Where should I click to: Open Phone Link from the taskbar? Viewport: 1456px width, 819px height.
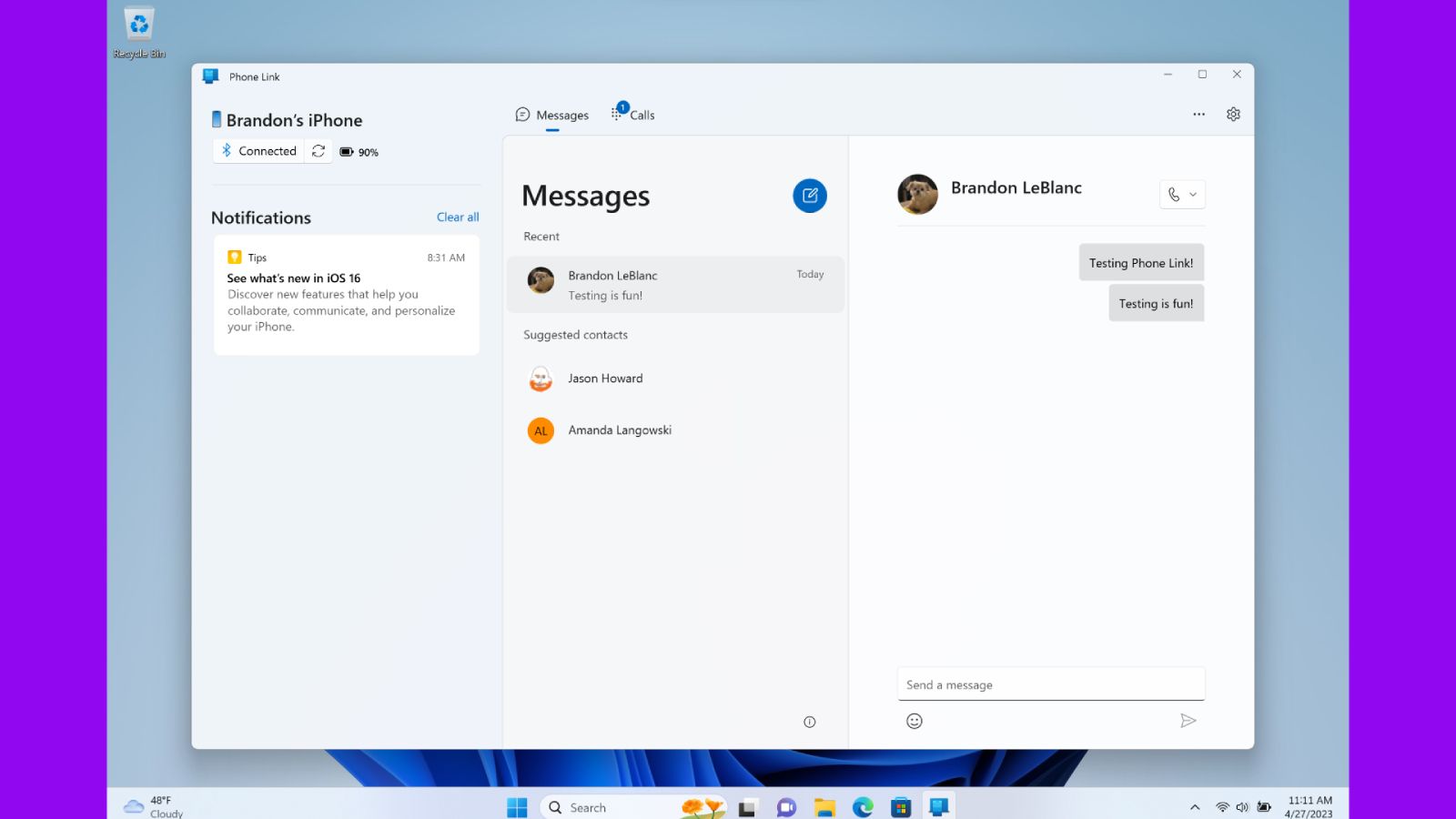938,805
